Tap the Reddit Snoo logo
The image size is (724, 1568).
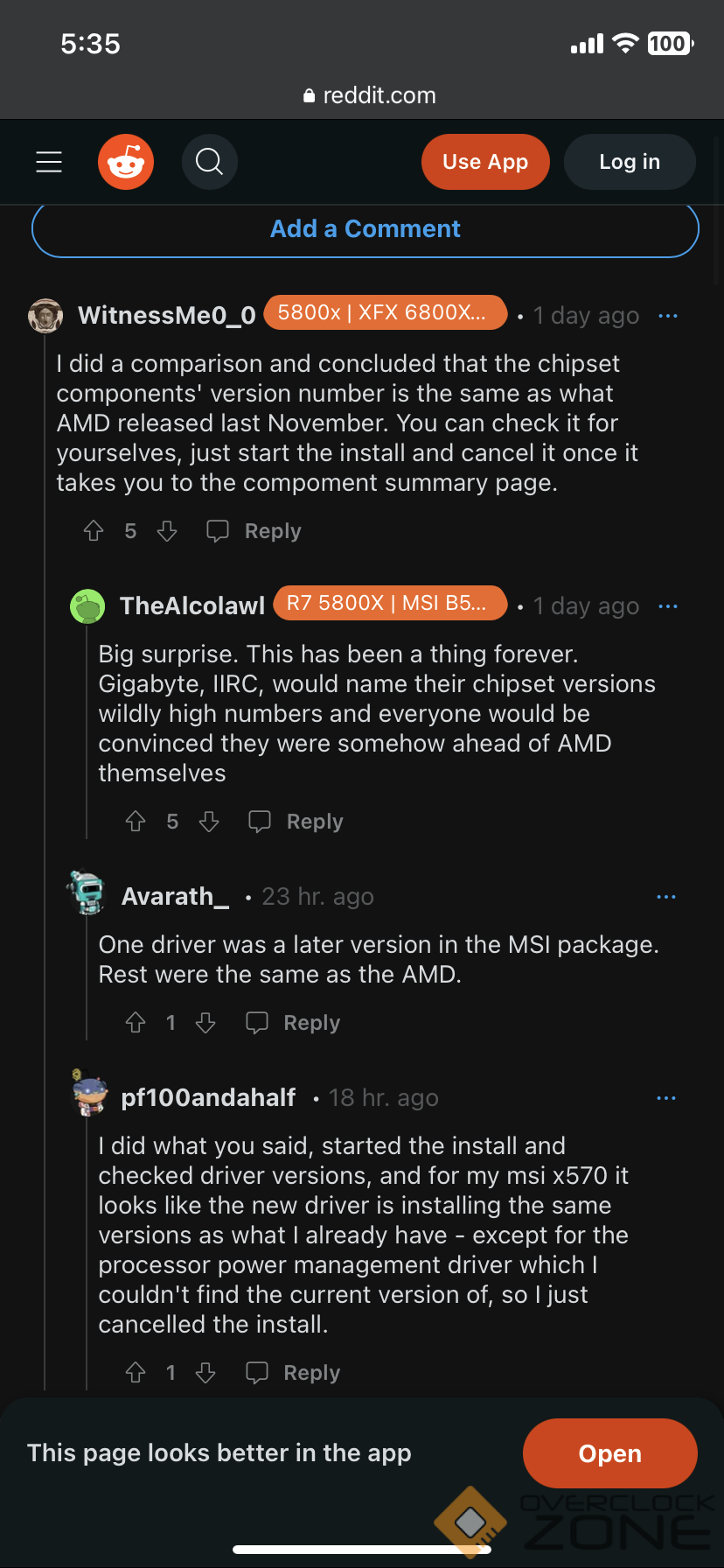(x=126, y=162)
